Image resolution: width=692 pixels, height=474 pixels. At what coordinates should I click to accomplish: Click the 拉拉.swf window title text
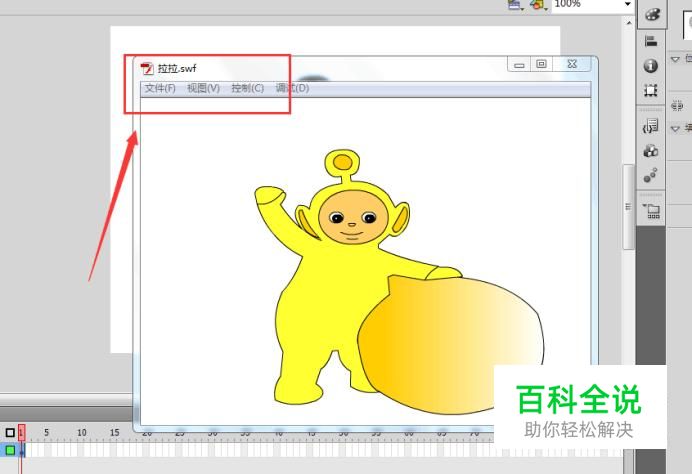(177, 68)
